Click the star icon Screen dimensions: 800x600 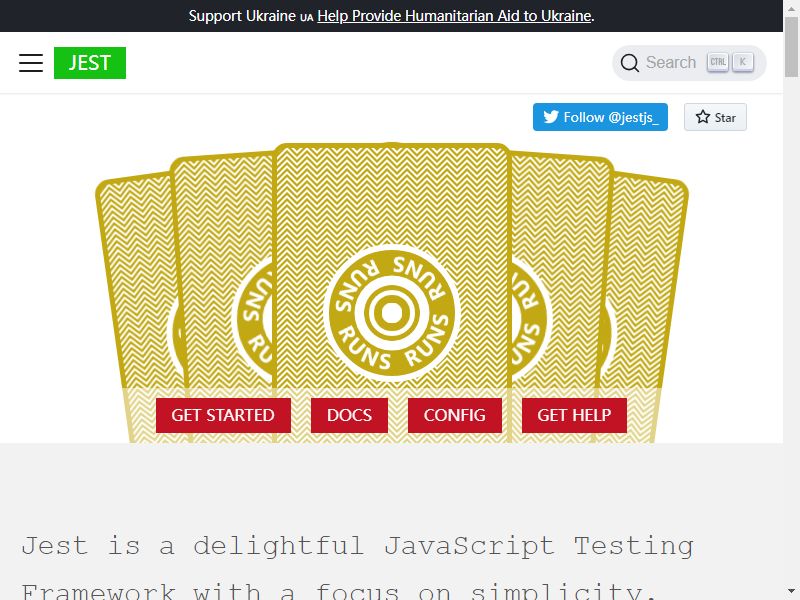coord(703,117)
